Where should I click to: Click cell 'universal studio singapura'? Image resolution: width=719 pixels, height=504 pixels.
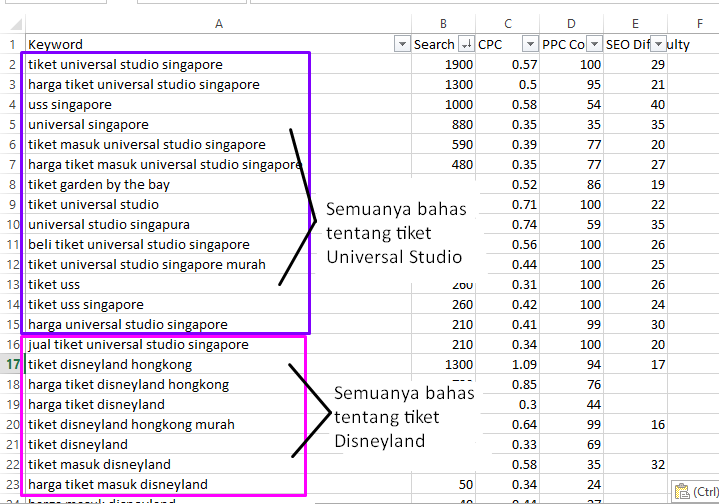[218, 225]
